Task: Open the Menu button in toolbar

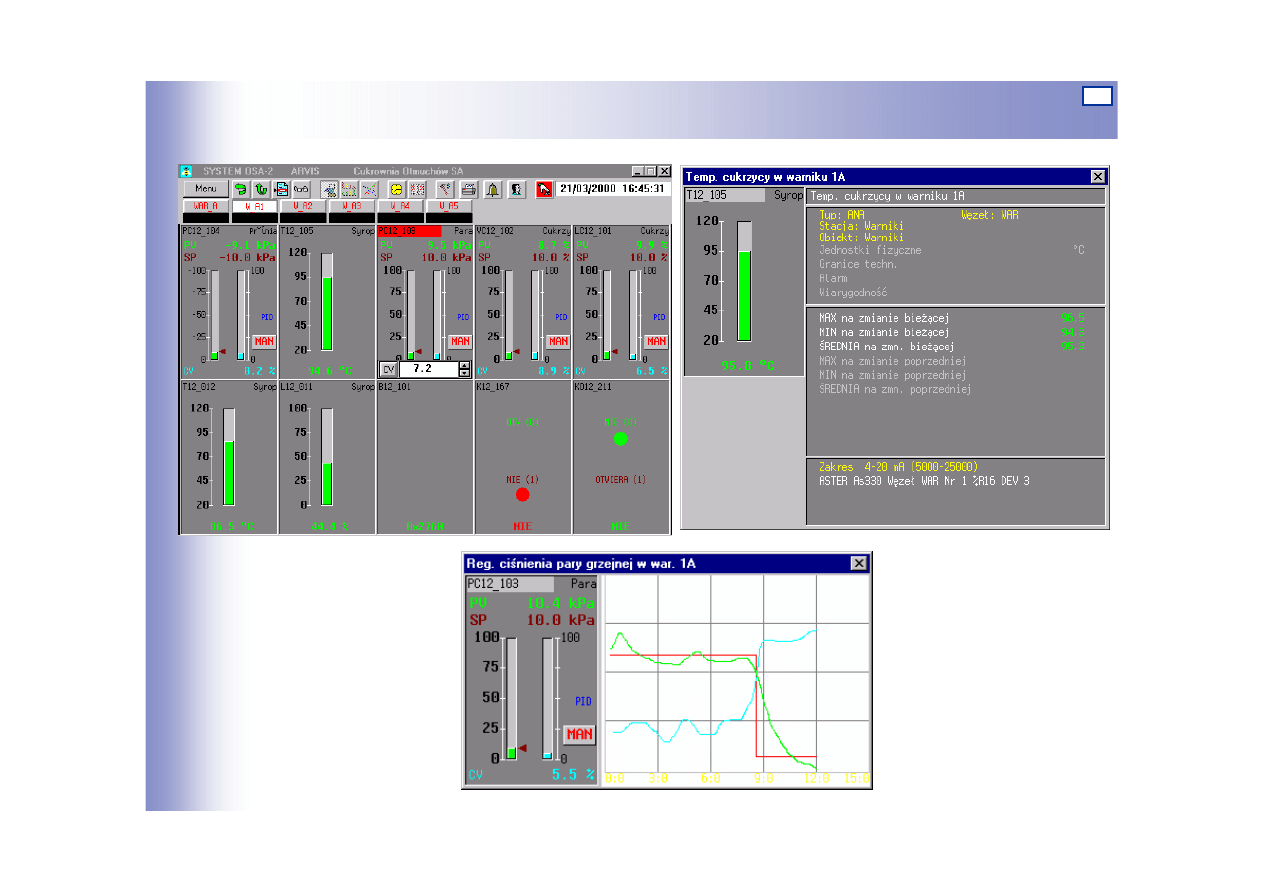Action: tap(206, 188)
